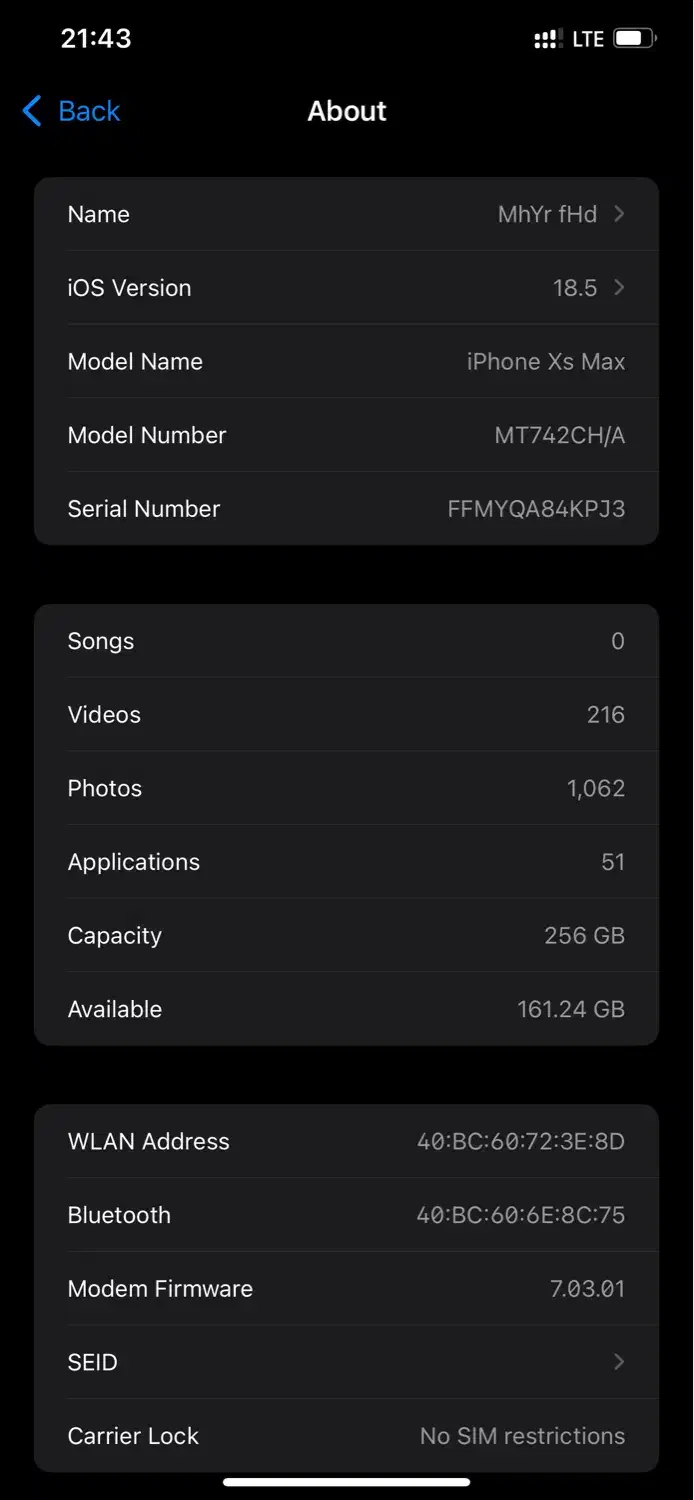Screen dimensions: 694x1500
Task: Select the WLAN Address value
Action: [x=521, y=1141]
